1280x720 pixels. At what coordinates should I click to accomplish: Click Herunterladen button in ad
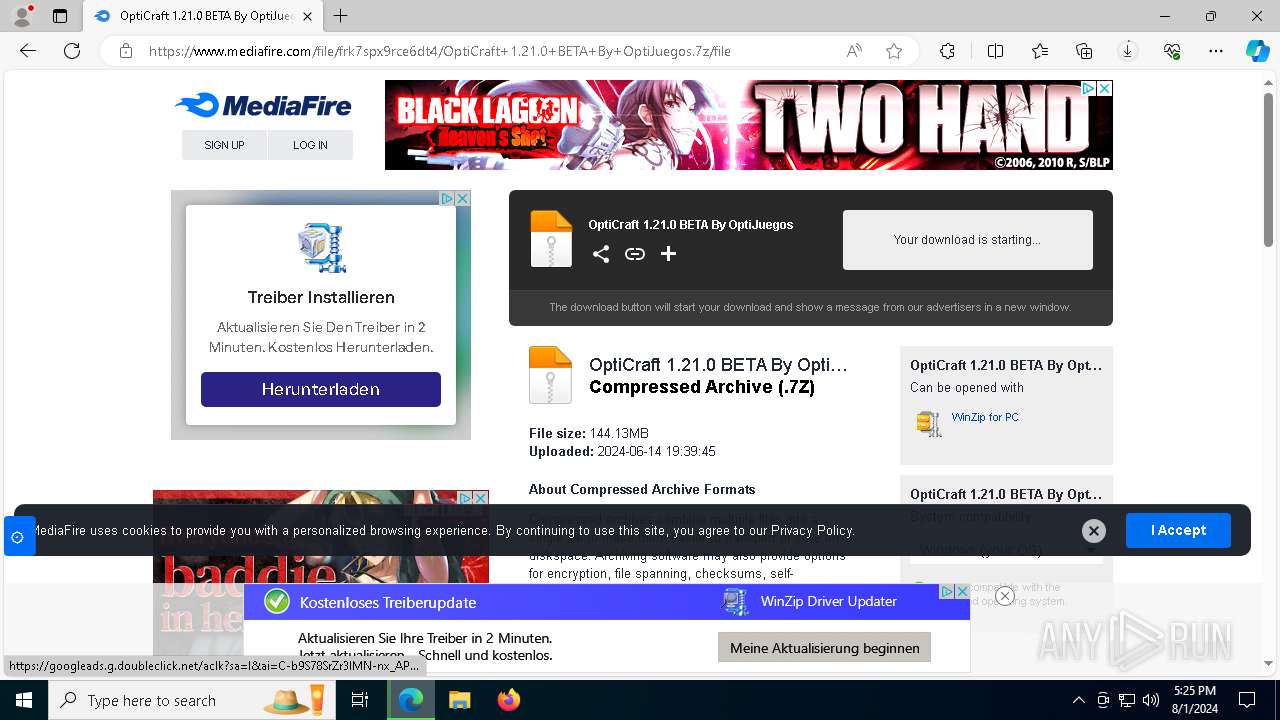[321, 389]
